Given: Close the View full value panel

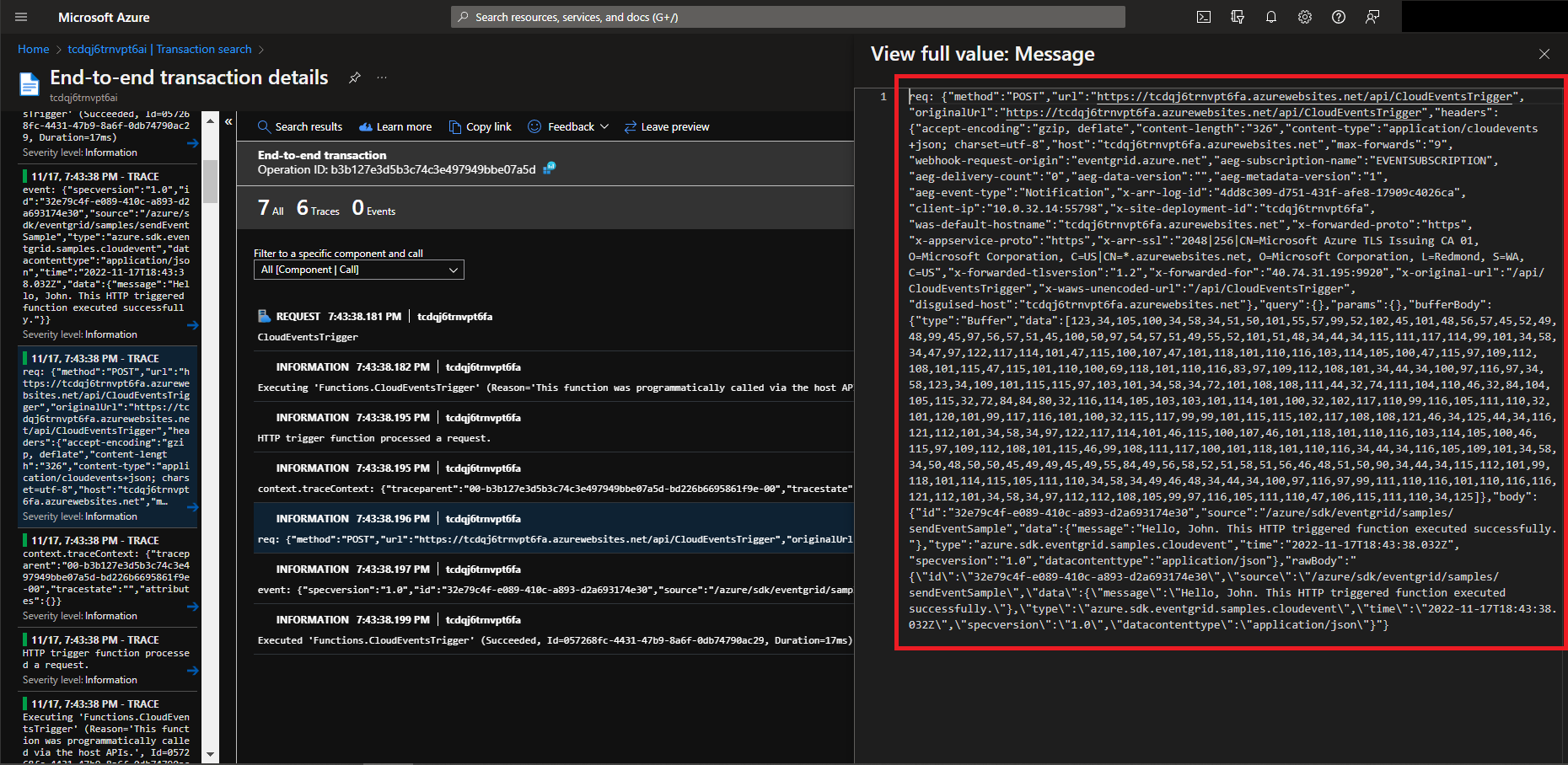Looking at the screenshot, I should coord(1544,54).
